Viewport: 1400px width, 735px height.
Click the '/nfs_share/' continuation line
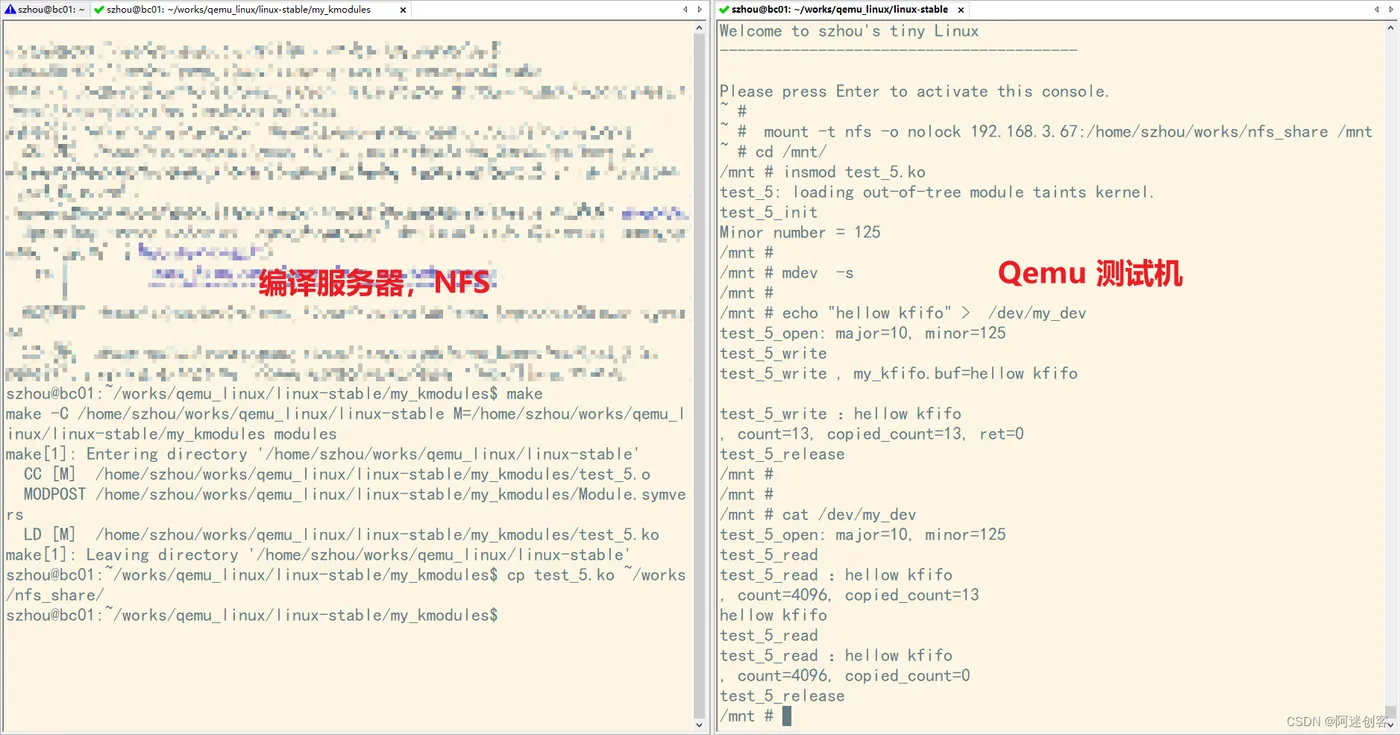tap(54, 595)
